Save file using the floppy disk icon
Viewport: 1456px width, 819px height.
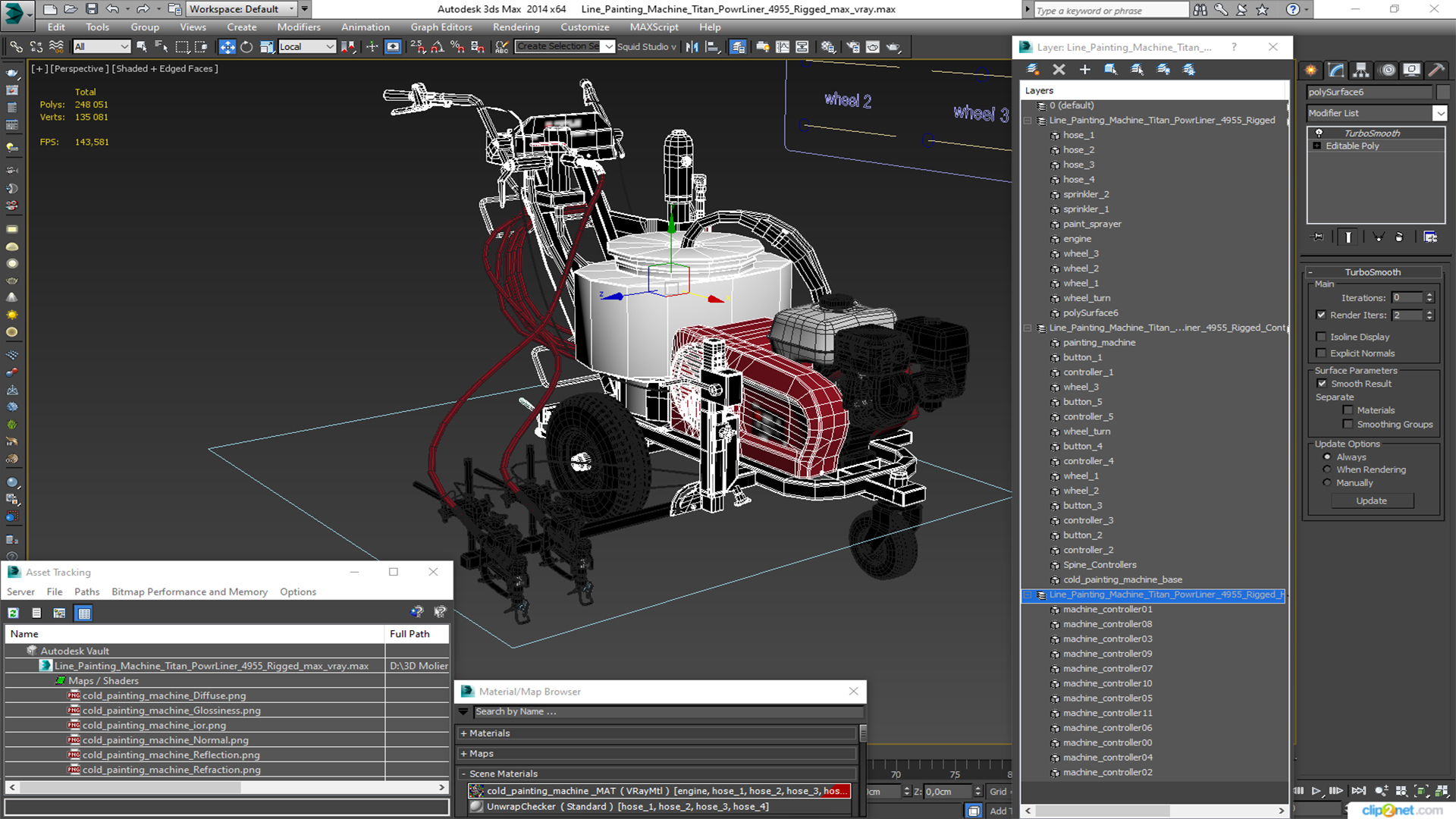point(92,9)
